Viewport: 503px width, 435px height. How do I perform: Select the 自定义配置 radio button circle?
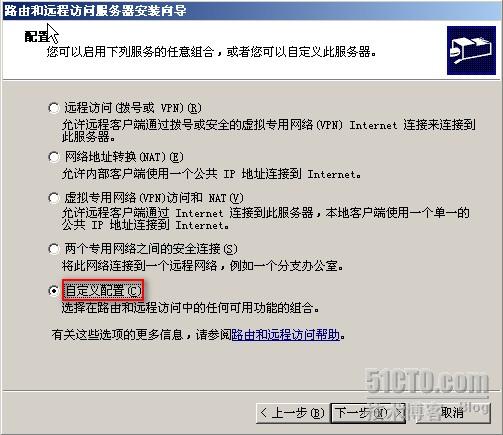[54, 291]
